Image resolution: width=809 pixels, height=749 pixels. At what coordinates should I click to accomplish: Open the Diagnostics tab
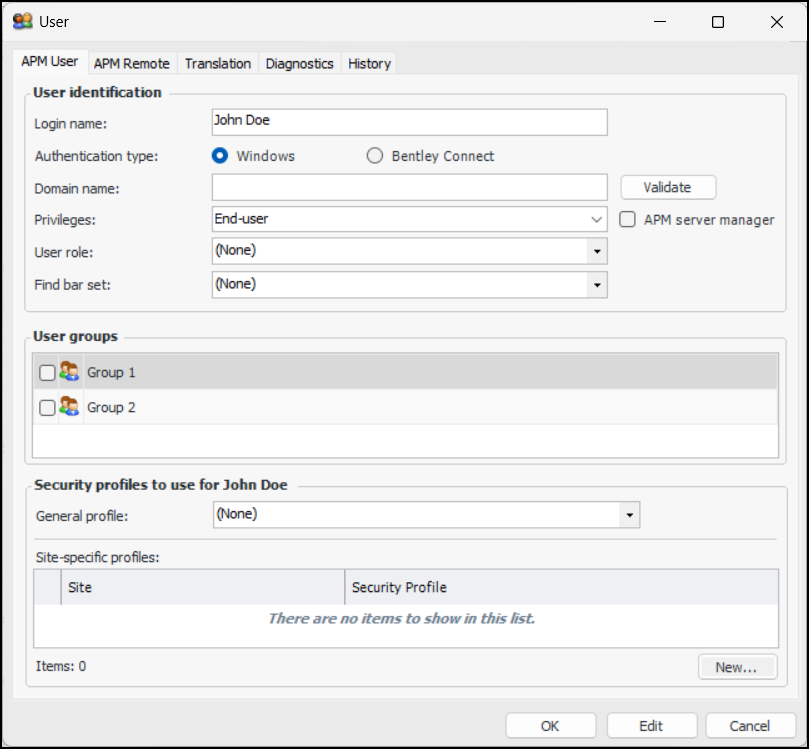[299, 63]
